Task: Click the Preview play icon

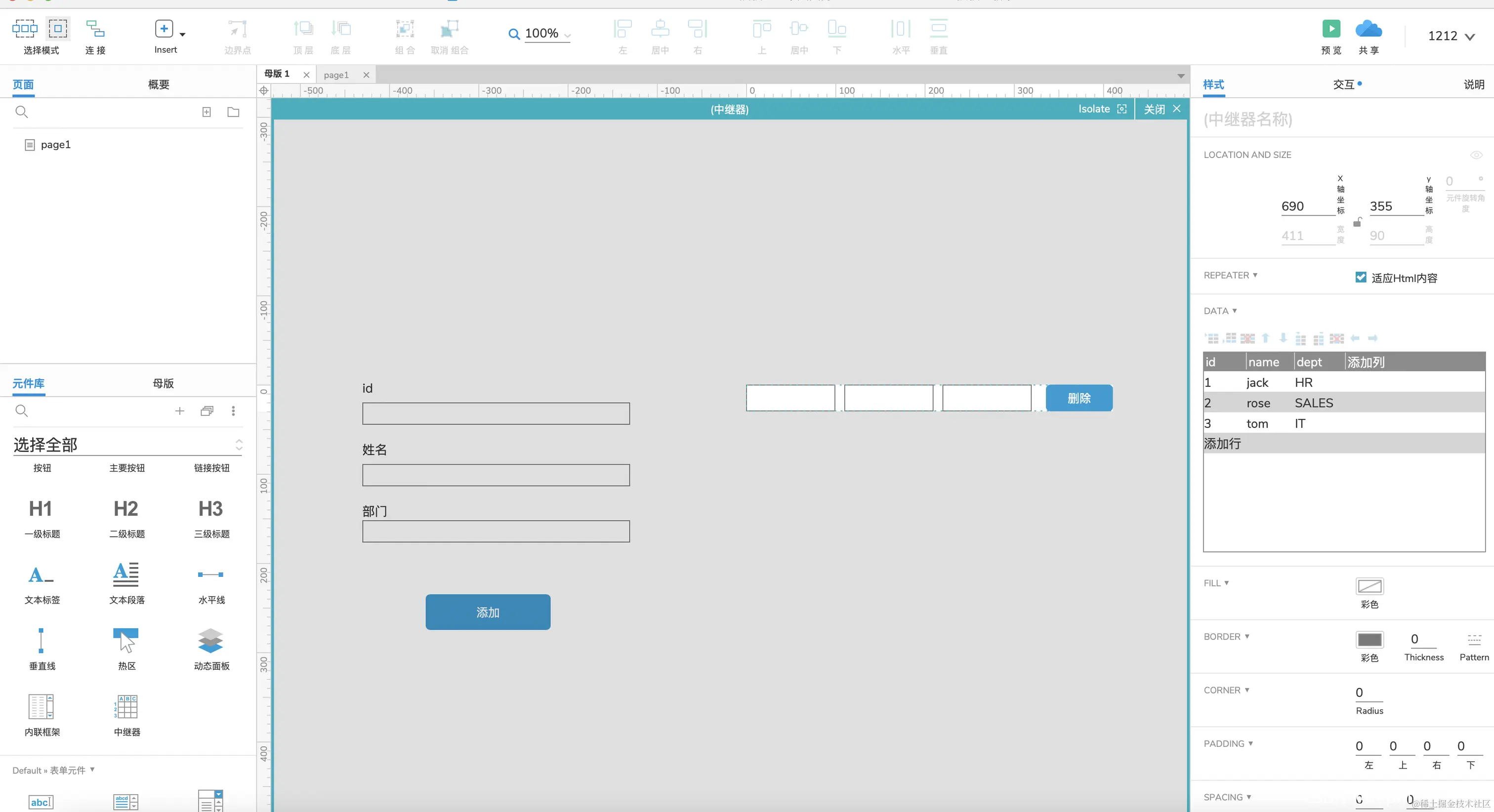Action: coord(1331,29)
